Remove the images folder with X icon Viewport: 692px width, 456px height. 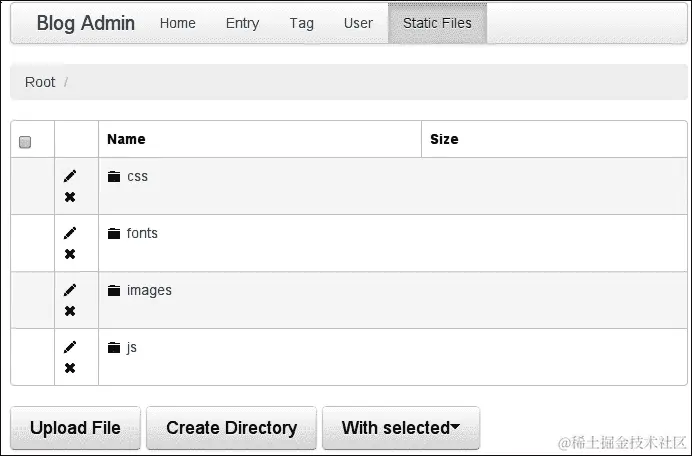pyautogui.click(x=70, y=311)
